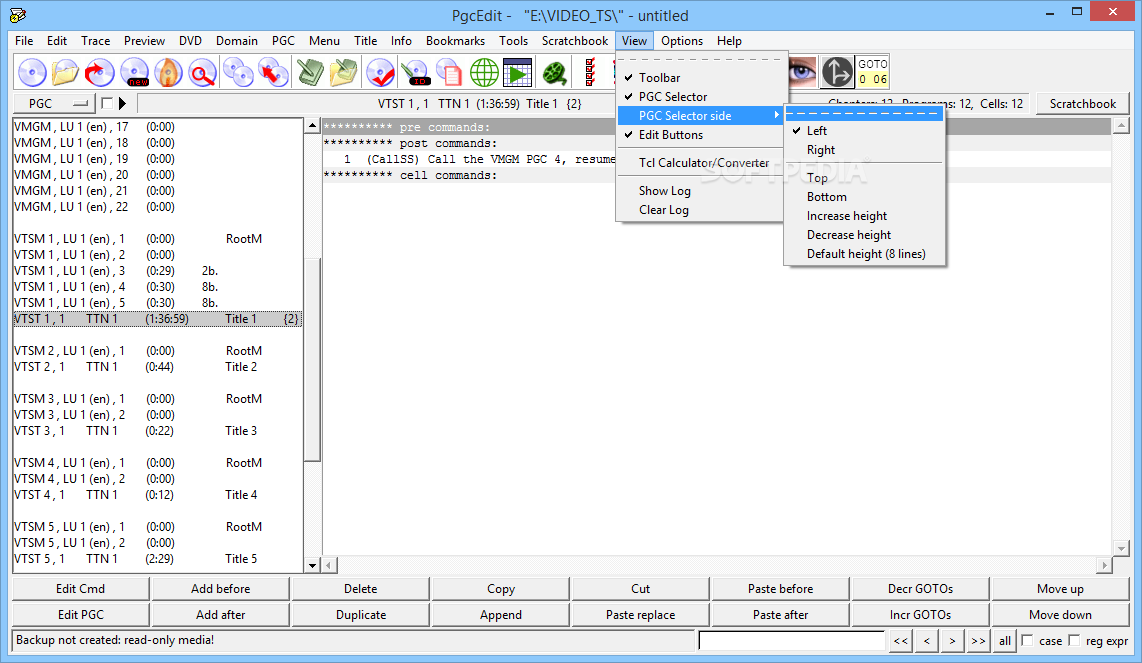The image size is (1142, 663).
Task: Click the red arrow reload disc icon
Action: tap(99, 72)
